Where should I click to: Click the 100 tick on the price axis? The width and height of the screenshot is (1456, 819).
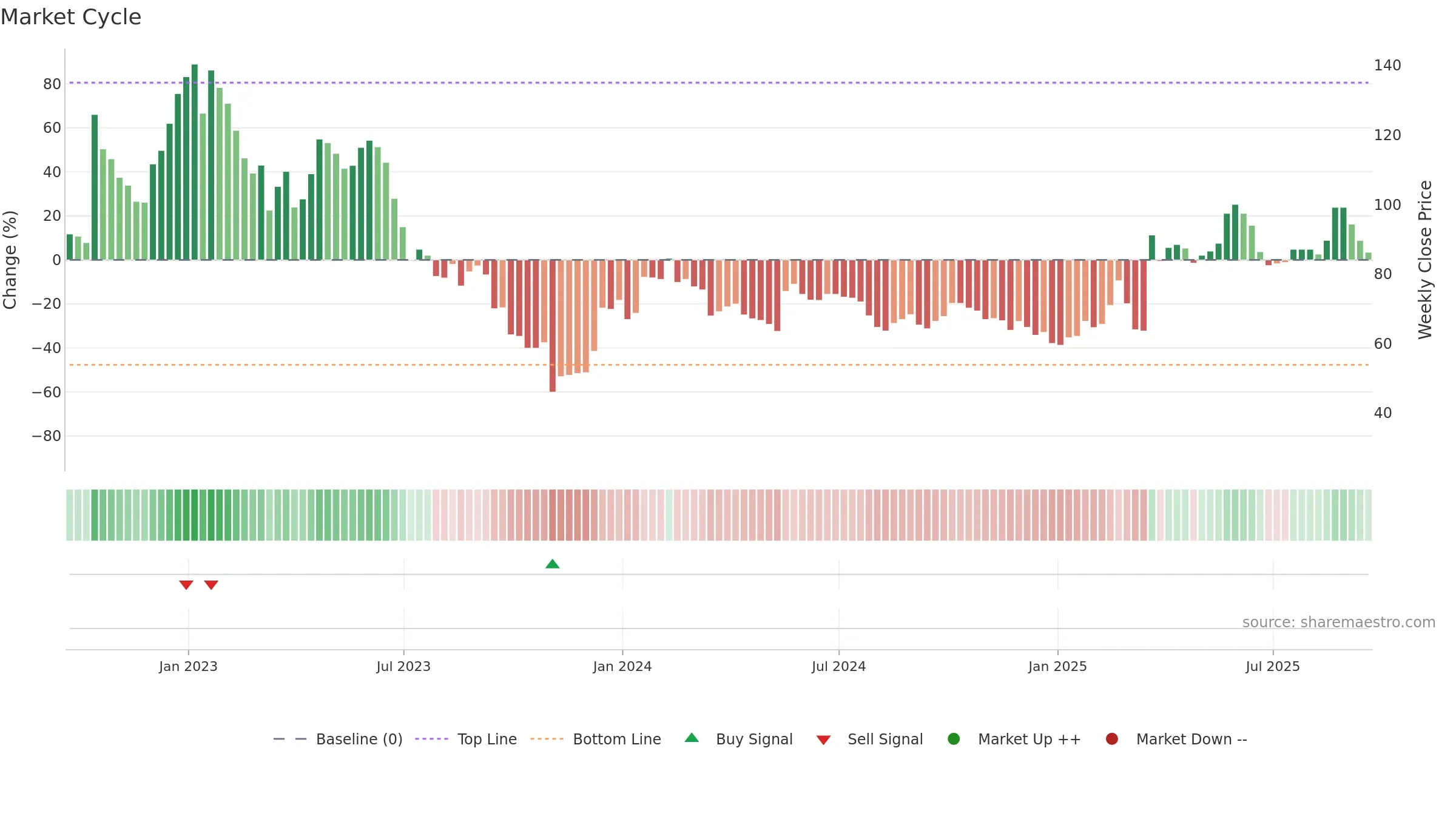pyautogui.click(x=1387, y=204)
